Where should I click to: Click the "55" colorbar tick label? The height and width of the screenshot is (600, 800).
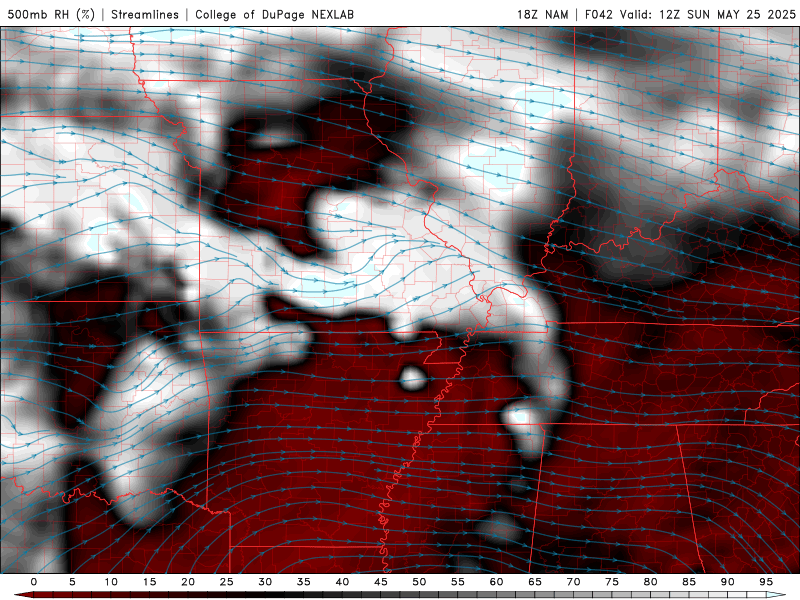click(x=458, y=582)
